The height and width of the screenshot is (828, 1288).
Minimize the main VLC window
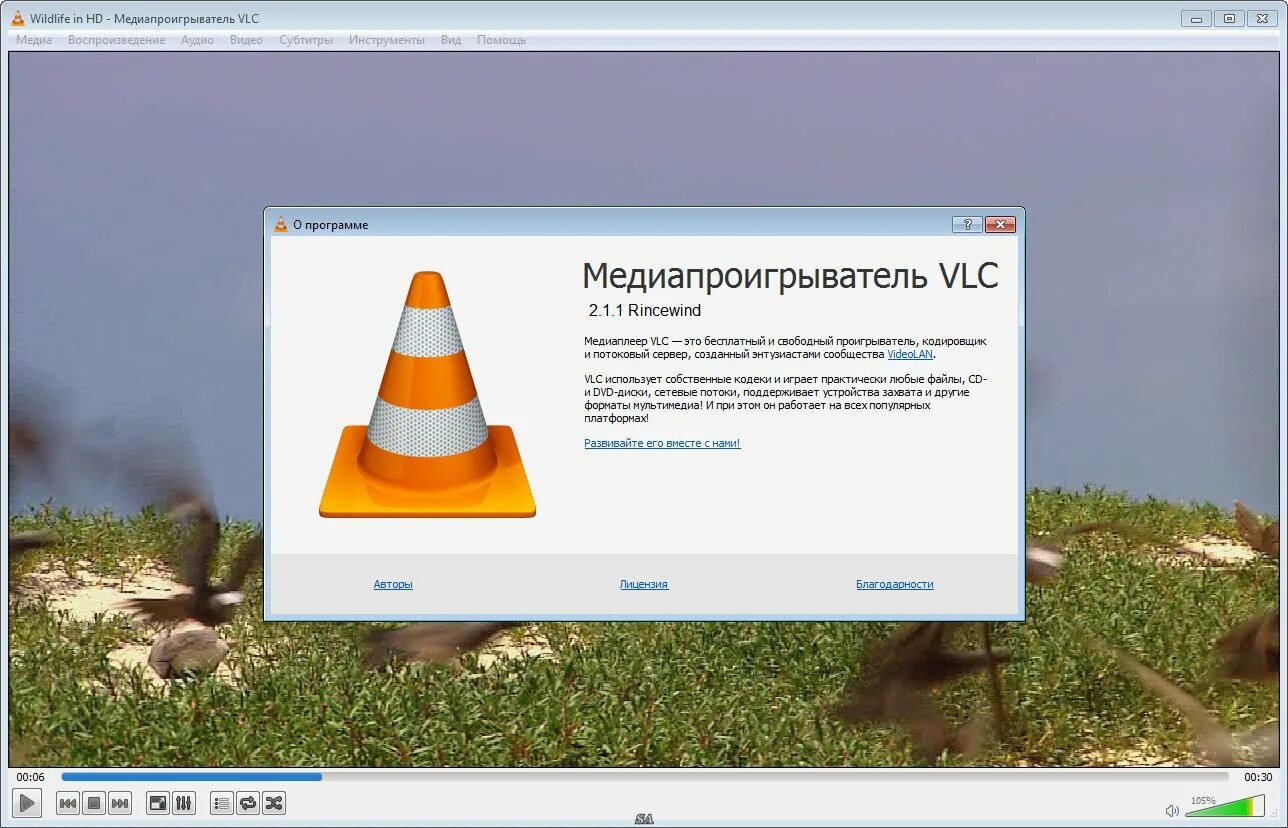[x=1196, y=18]
